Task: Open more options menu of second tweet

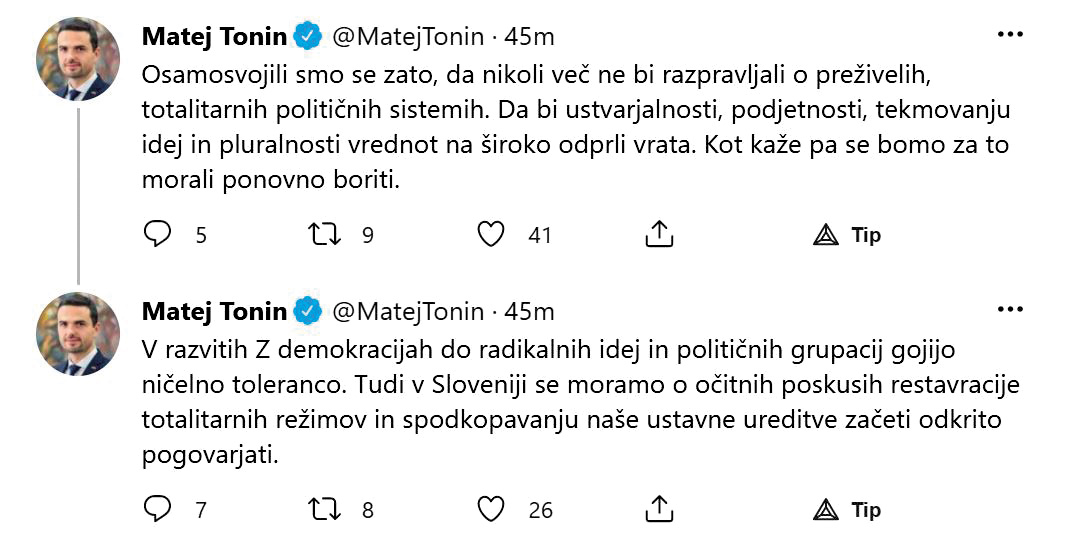Action: [x=1010, y=312]
